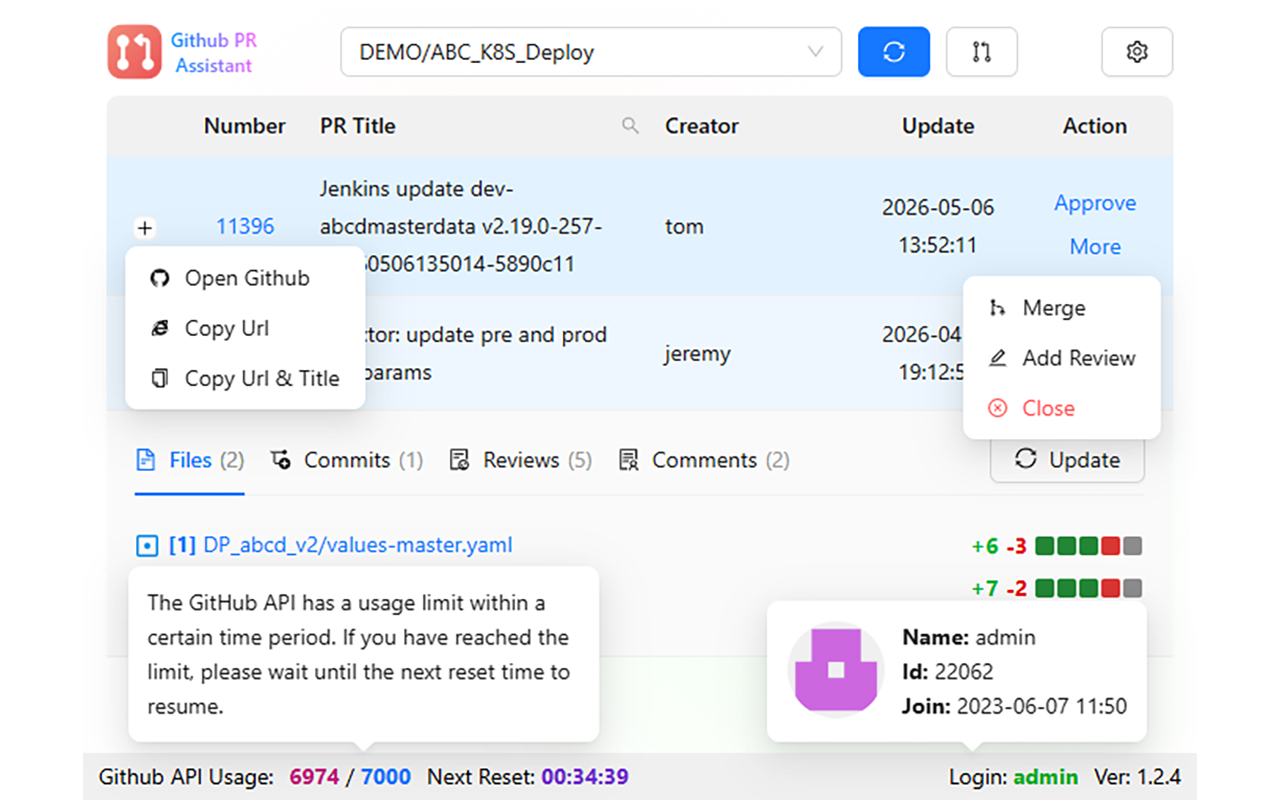Select Copy Url & Title menu entry

(x=245, y=378)
